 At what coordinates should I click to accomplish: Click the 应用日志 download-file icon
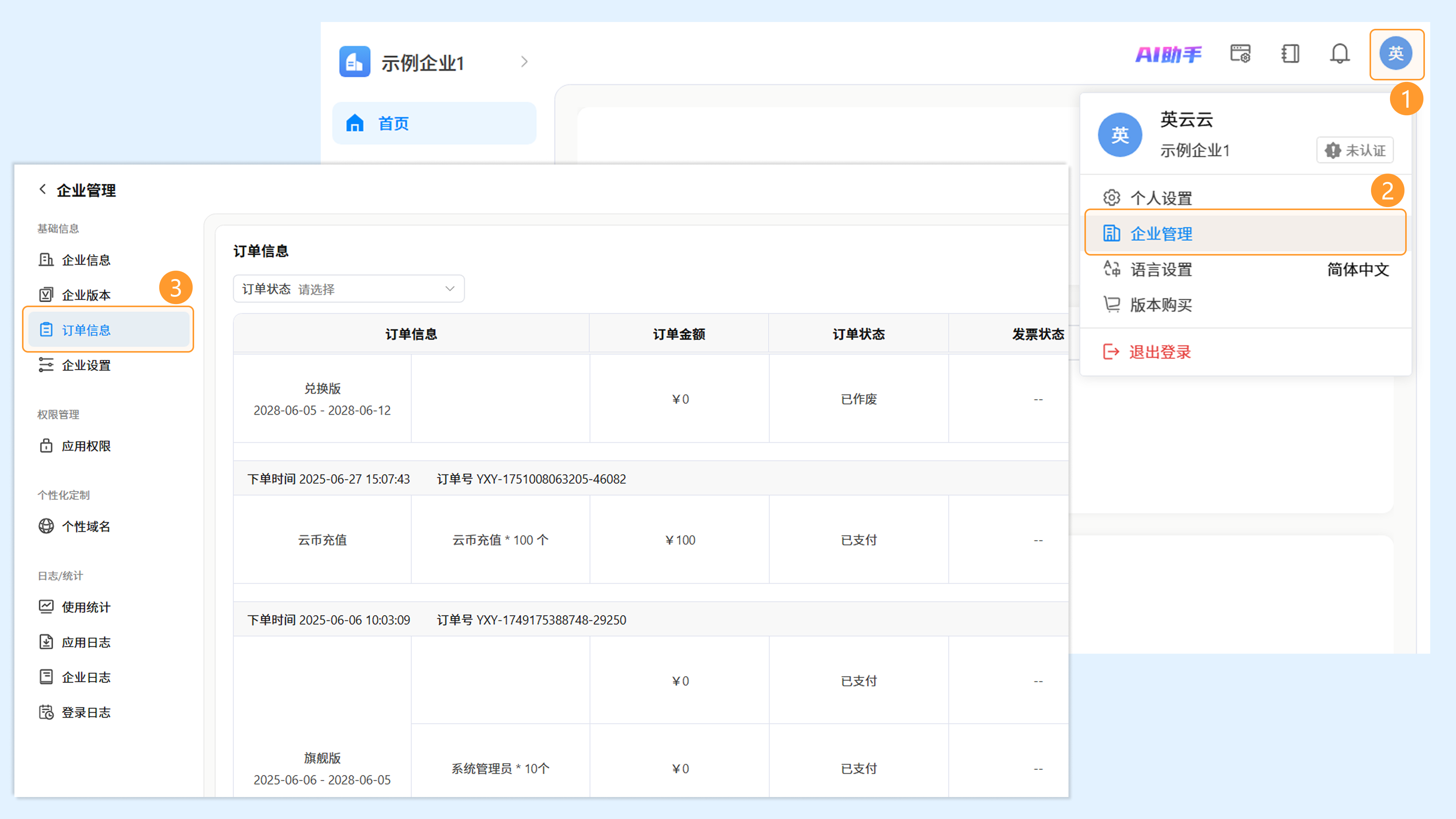point(46,642)
